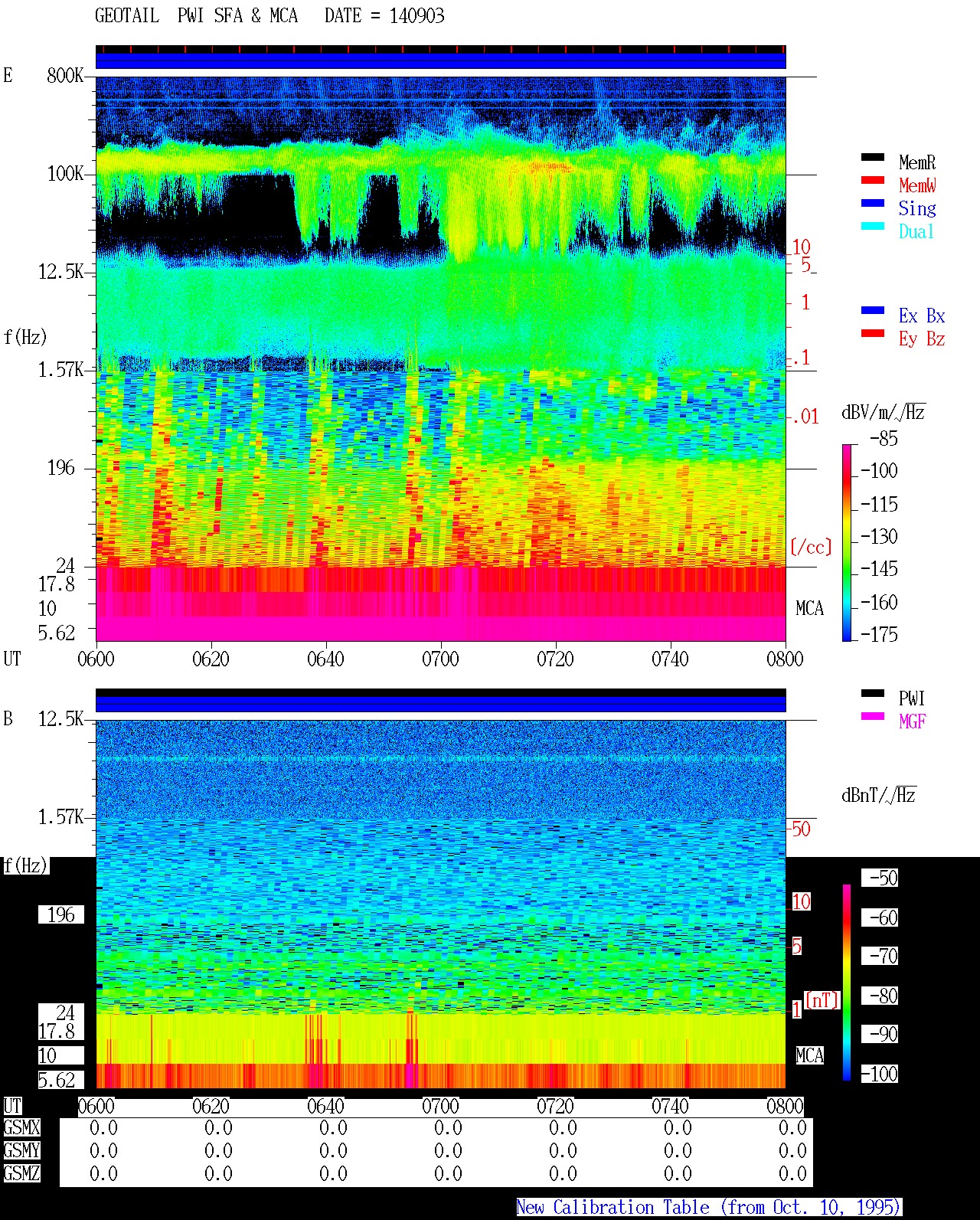Click the -175 color scale value
The width and height of the screenshot is (980, 1220).
(x=880, y=634)
